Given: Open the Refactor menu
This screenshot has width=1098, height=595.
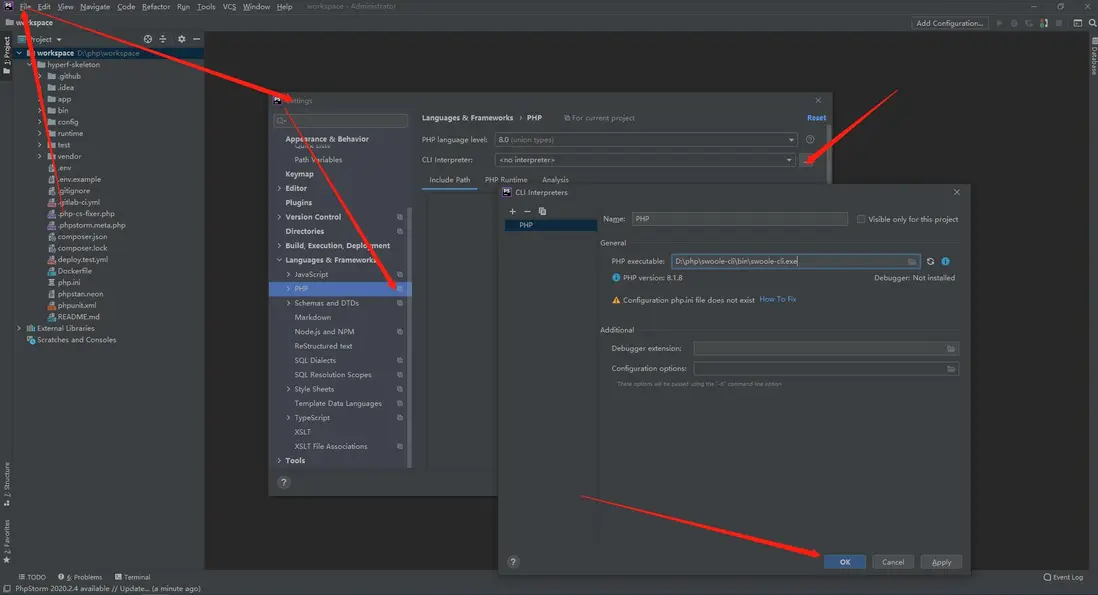Looking at the screenshot, I should tap(156, 7).
